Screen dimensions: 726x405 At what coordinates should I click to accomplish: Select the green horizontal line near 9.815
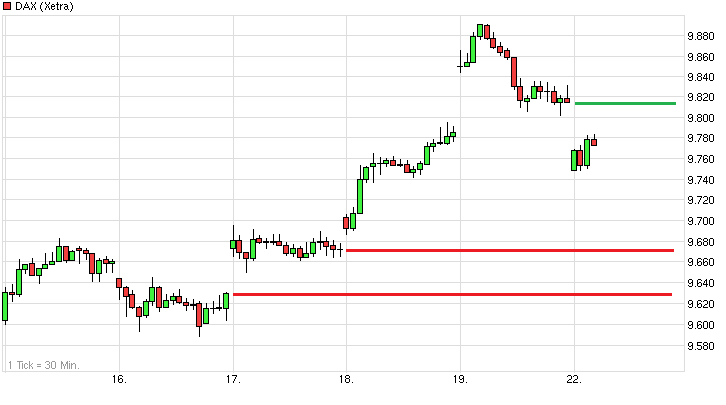624,103
